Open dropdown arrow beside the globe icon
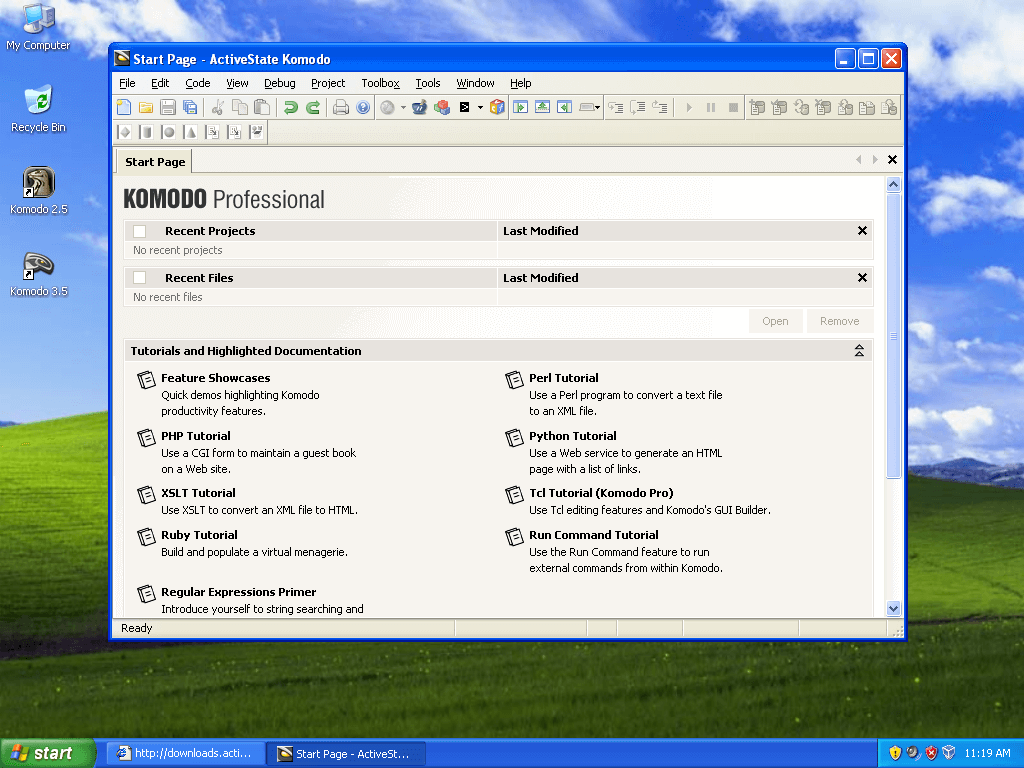This screenshot has width=1024, height=768. pos(403,107)
